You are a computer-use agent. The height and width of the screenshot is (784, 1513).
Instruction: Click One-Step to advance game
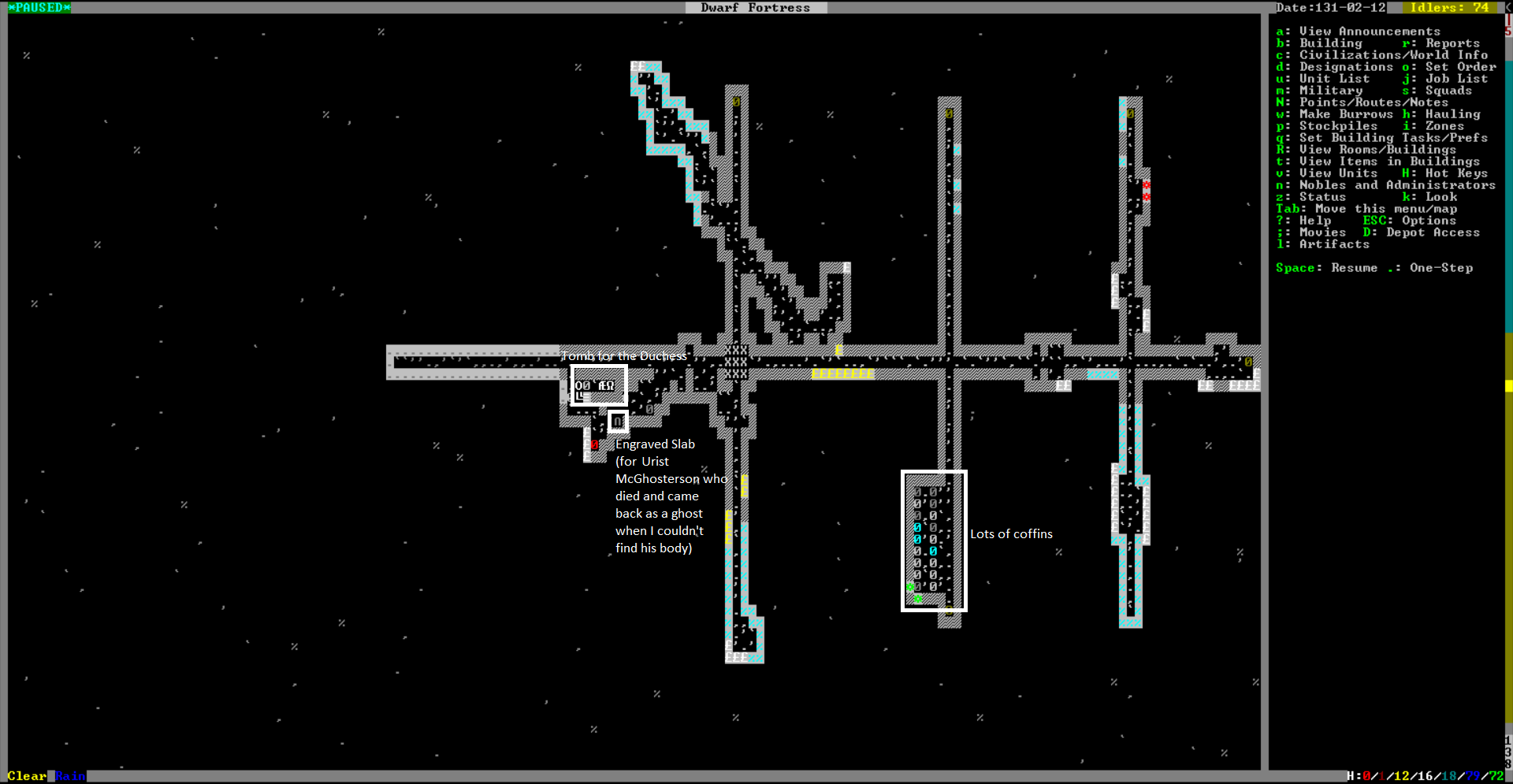(1429, 268)
